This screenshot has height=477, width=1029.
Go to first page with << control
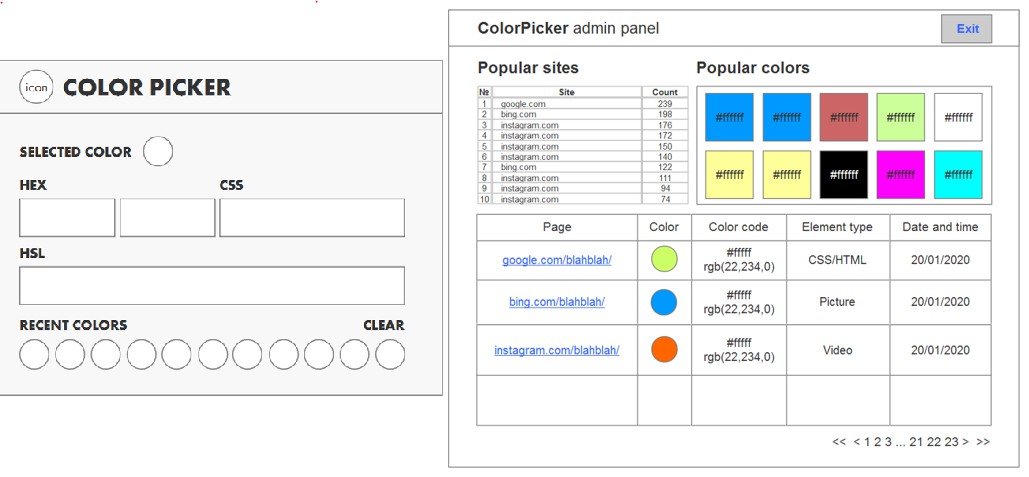point(839,442)
